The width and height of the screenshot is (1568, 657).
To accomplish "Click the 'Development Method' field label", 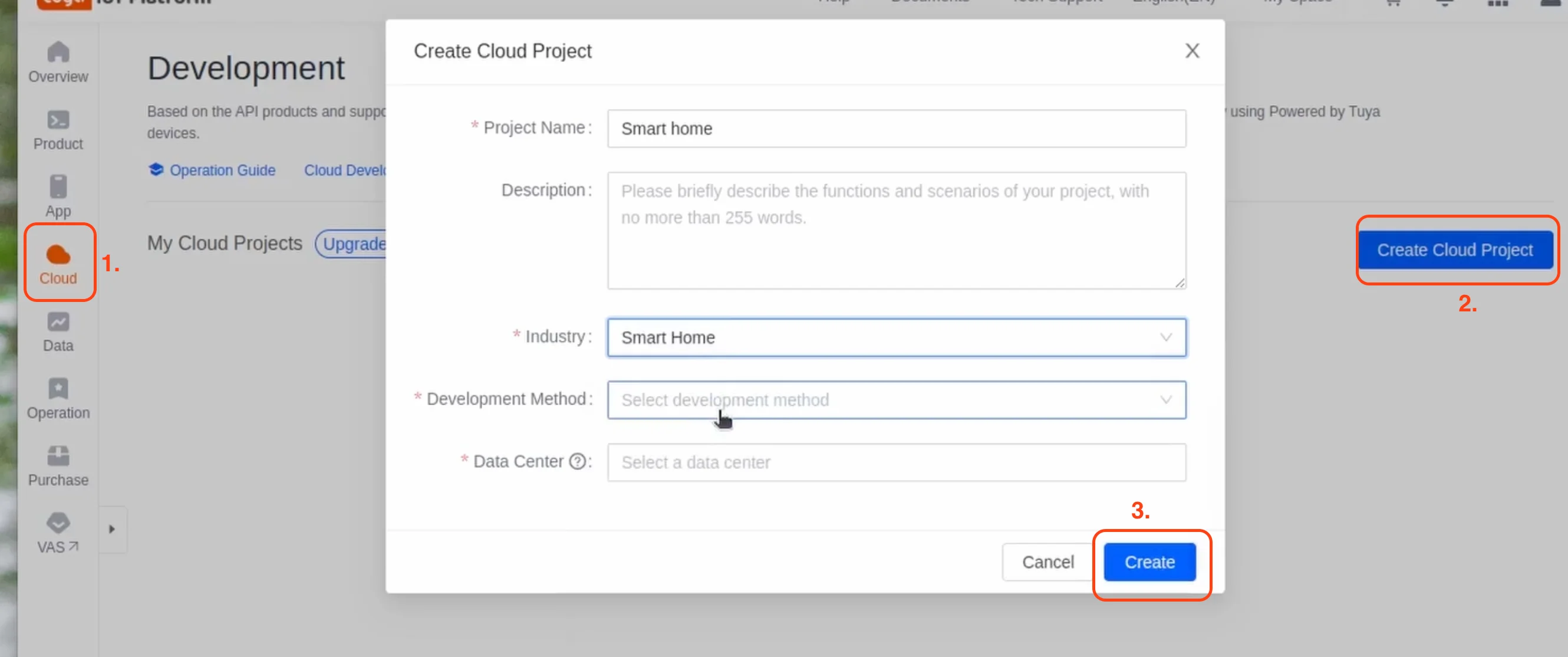I will [506, 399].
